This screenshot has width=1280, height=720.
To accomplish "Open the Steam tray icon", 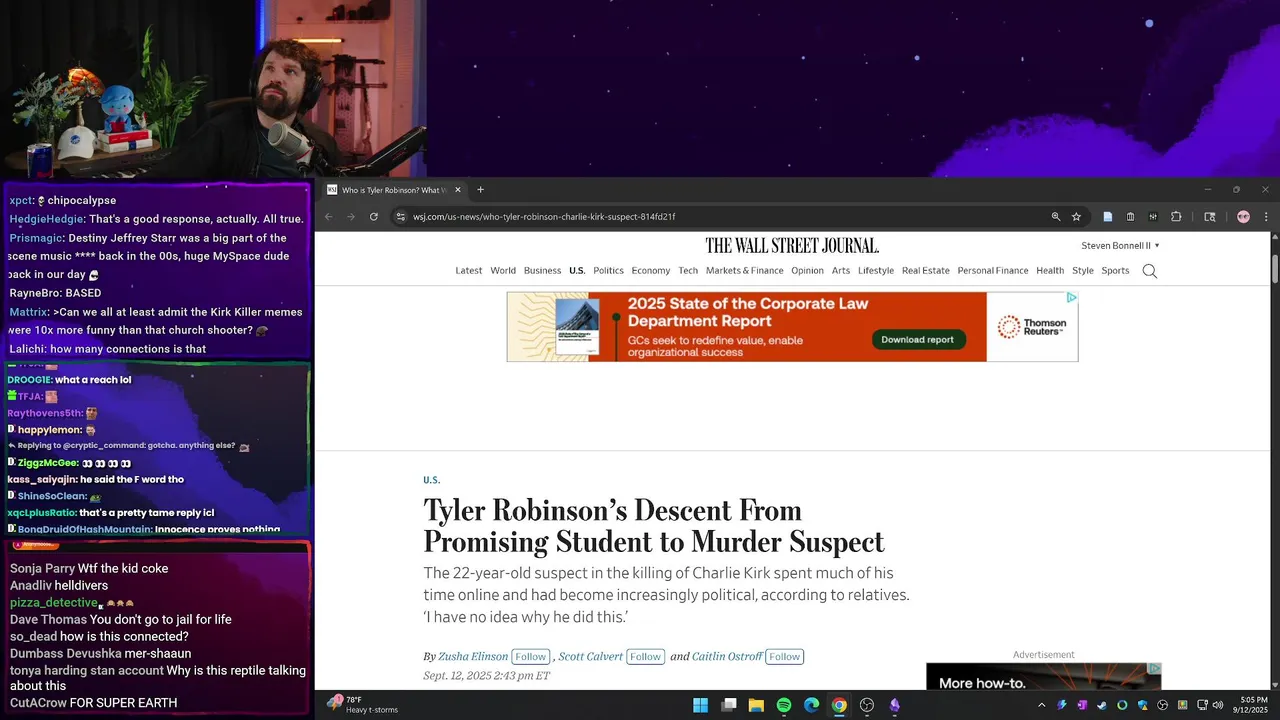I will tap(1102, 705).
